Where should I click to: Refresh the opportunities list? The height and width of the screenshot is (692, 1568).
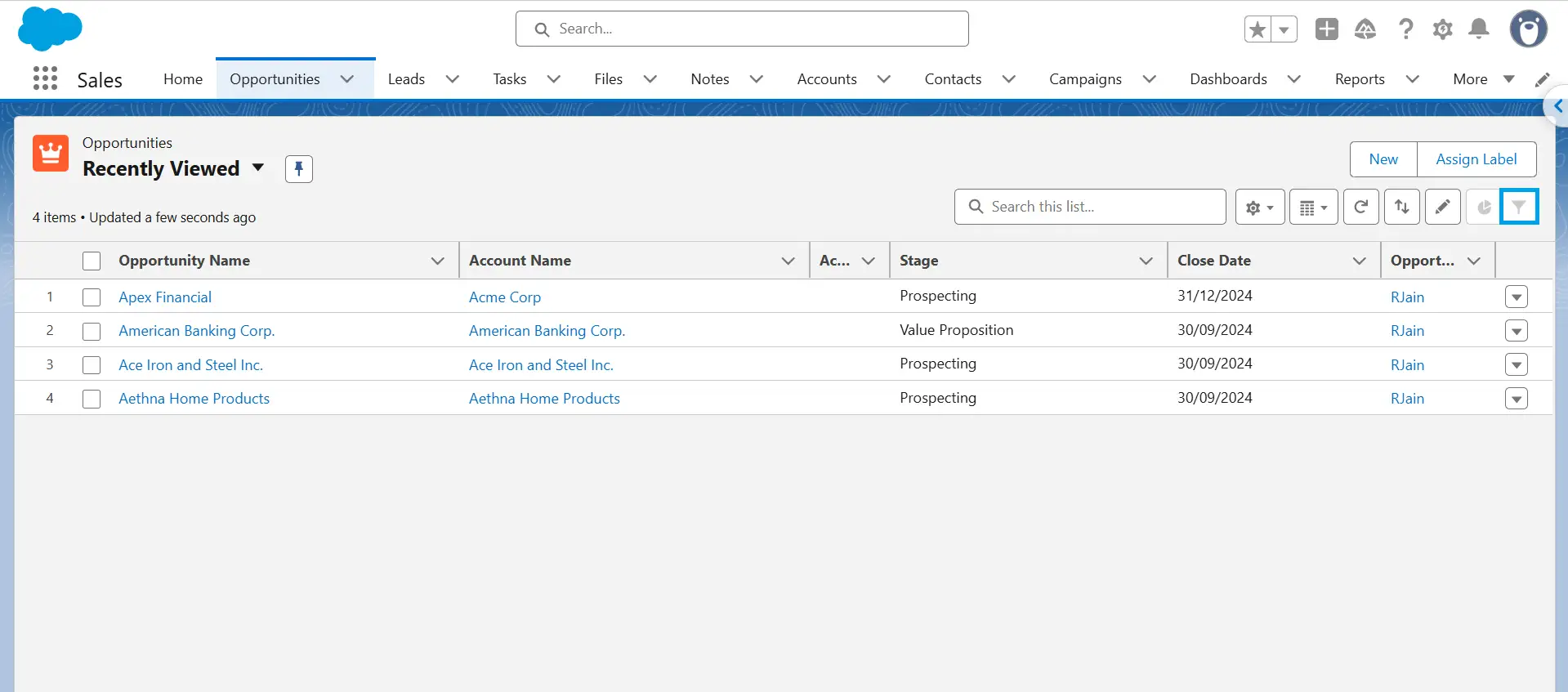point(1361,207)
